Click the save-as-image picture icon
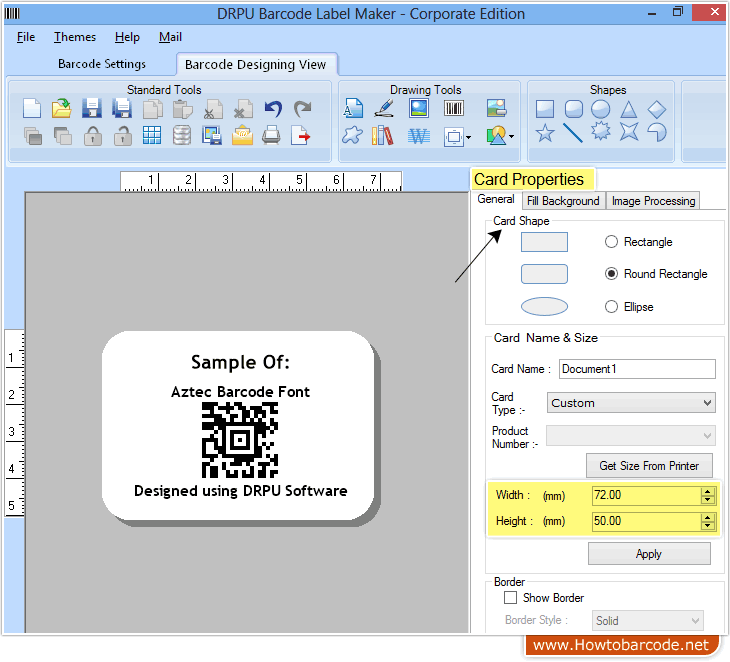Image resolution: width=730 pixels, height=662 pixels. 212,135
